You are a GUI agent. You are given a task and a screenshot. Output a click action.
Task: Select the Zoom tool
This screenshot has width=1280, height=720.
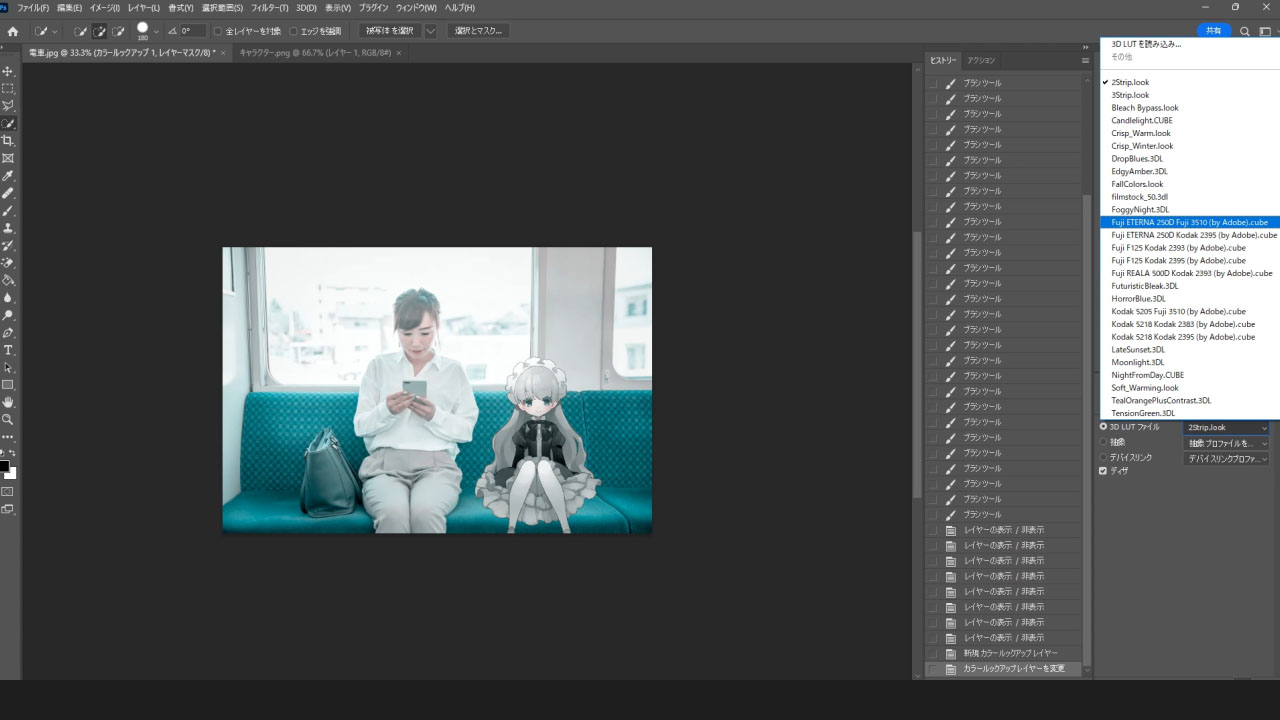(8, 420)
